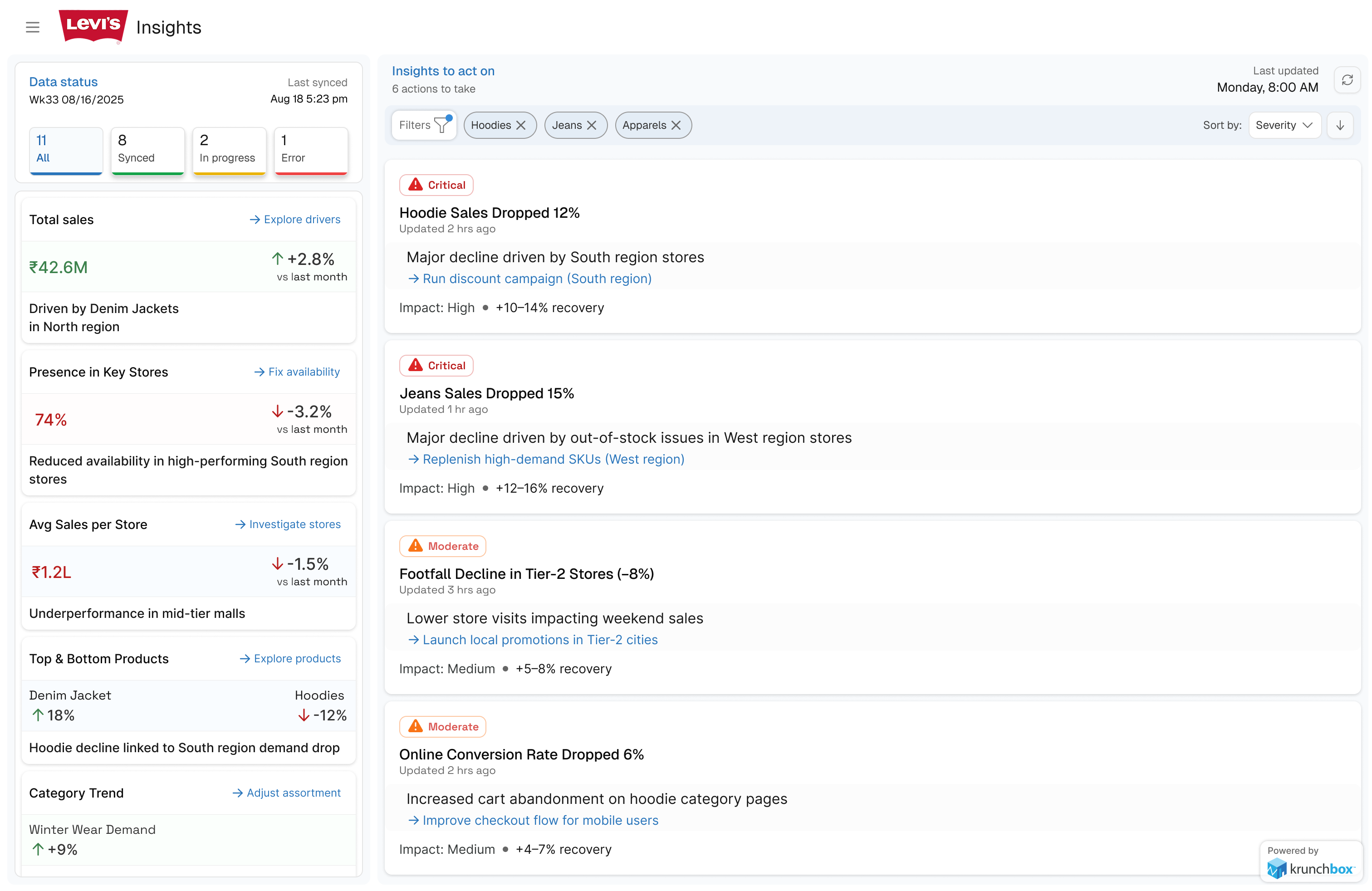Screen dimensions: 1372x891
Task: Click Aug 18 5:23 pm last synced time
Action: click(x=309, y=98)
